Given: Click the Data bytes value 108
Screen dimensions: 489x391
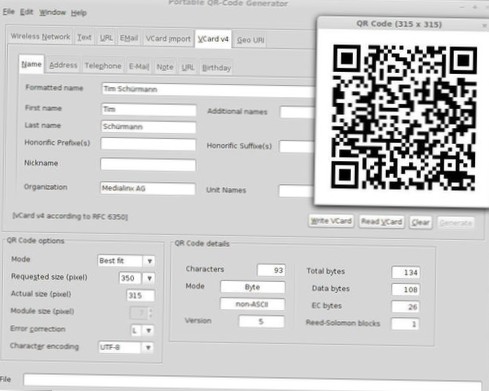Looking at the screenshot, I should click(x=405, y=290).
